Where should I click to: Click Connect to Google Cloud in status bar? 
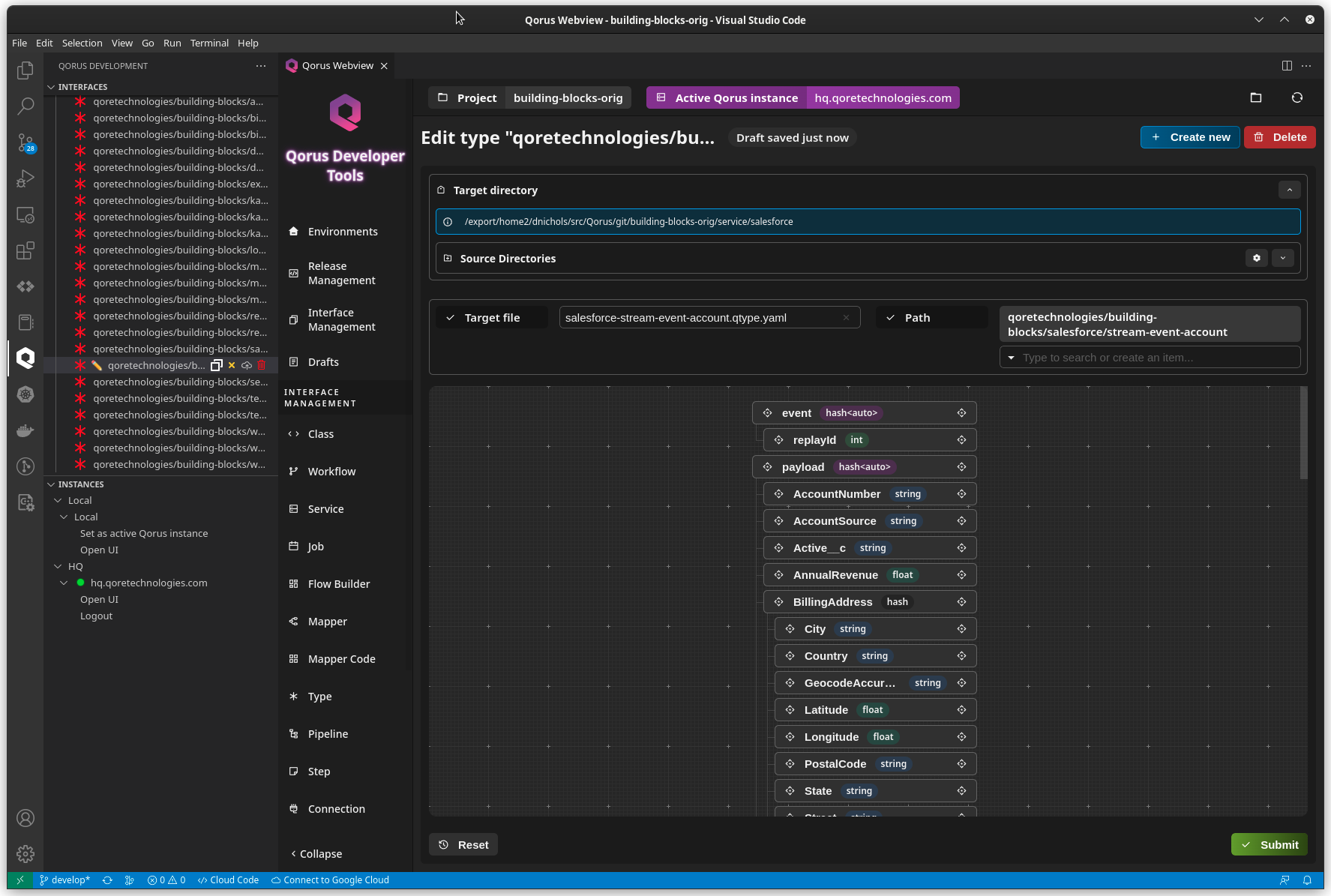pos(330,880)
